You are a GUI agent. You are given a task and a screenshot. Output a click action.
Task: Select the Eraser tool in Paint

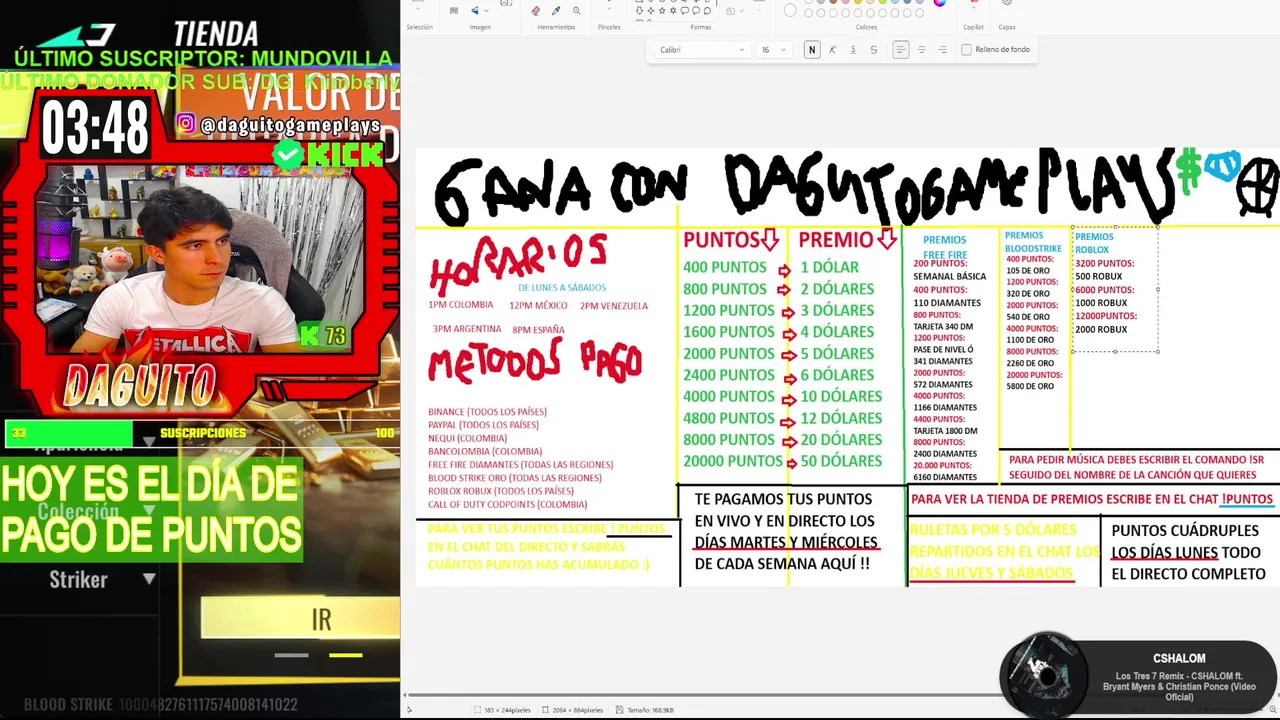click(535, 10)
